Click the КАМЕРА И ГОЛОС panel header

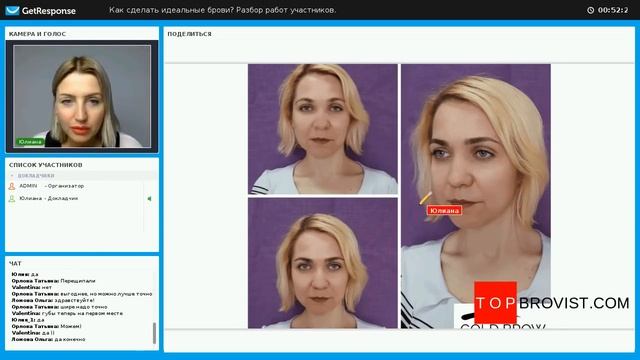(38, 34)
